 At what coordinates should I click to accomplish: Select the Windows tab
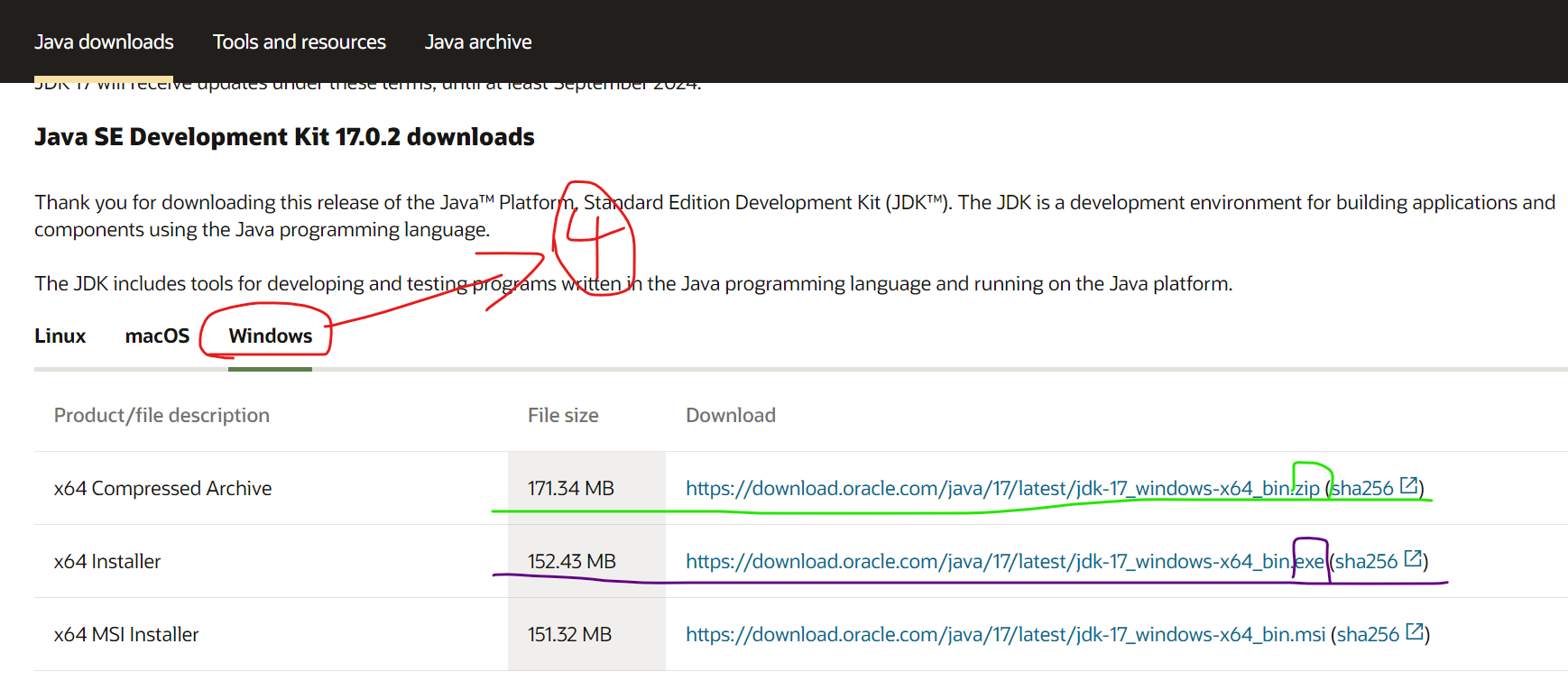271,336
